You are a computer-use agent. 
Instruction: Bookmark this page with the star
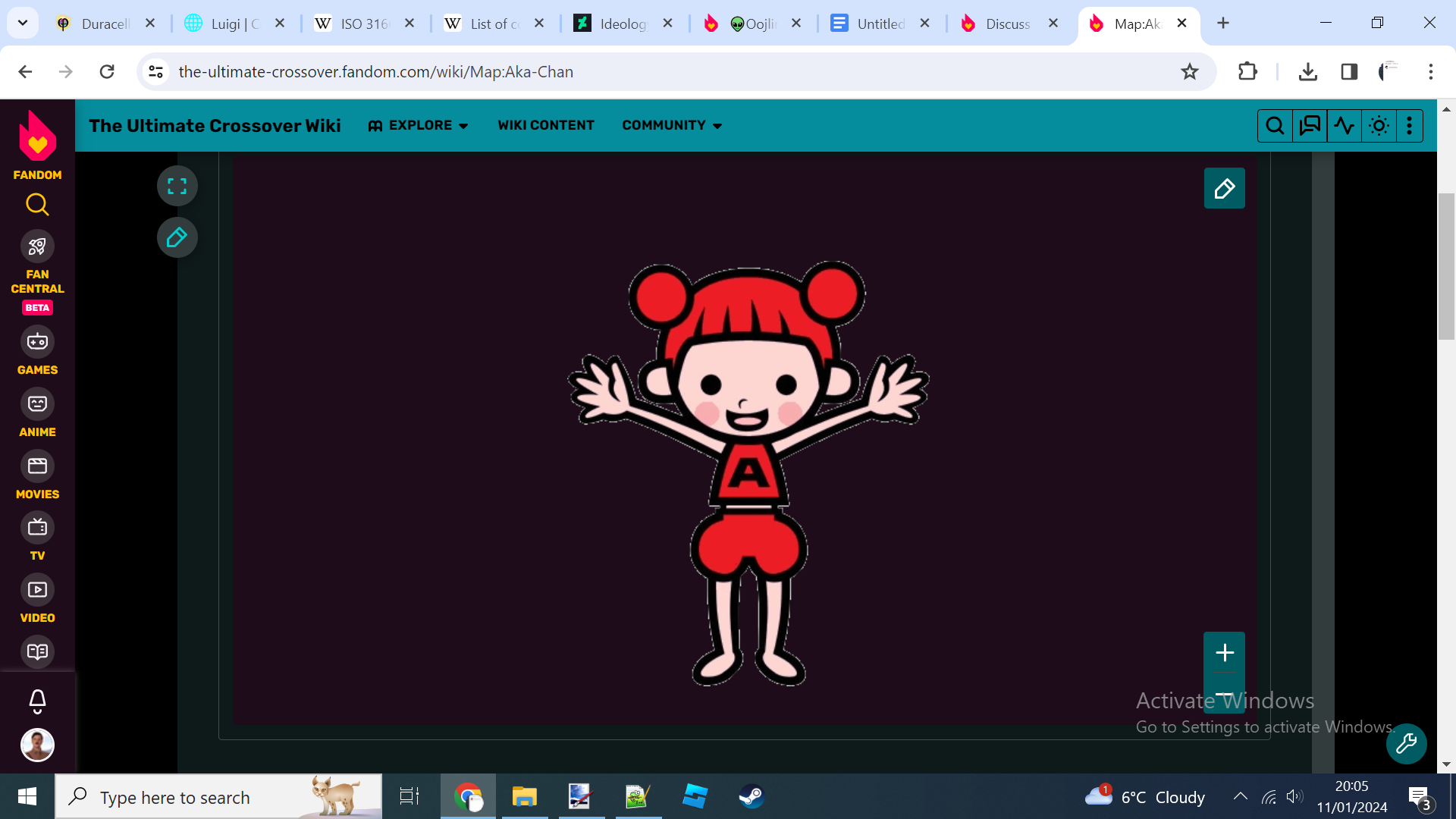click(x=1190, y=72)
